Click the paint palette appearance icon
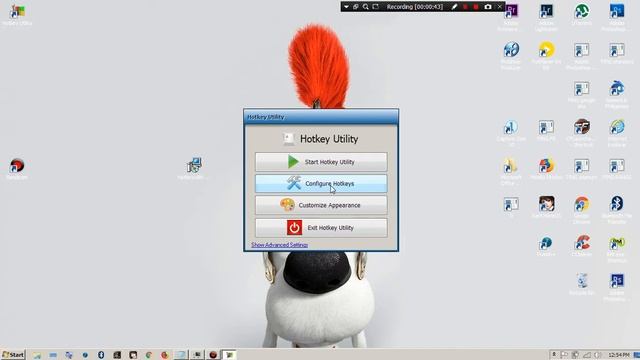Screen dimensions: 640x360 [x=287, y=205]
